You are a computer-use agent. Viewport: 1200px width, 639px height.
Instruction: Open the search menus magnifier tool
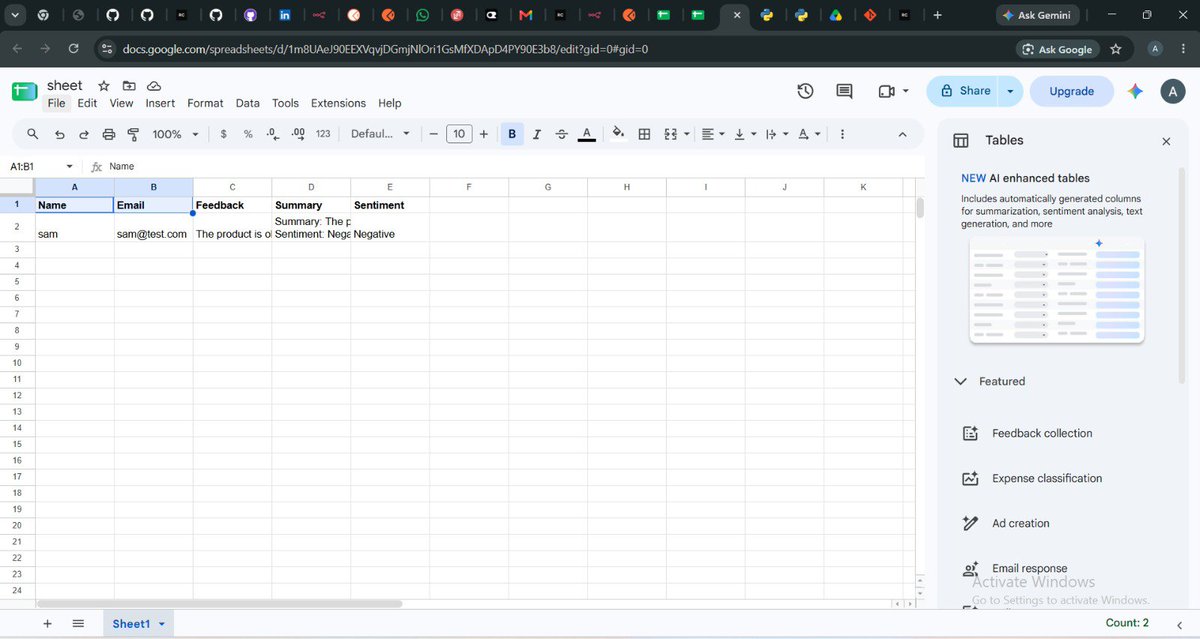click(x=33, y=134)
